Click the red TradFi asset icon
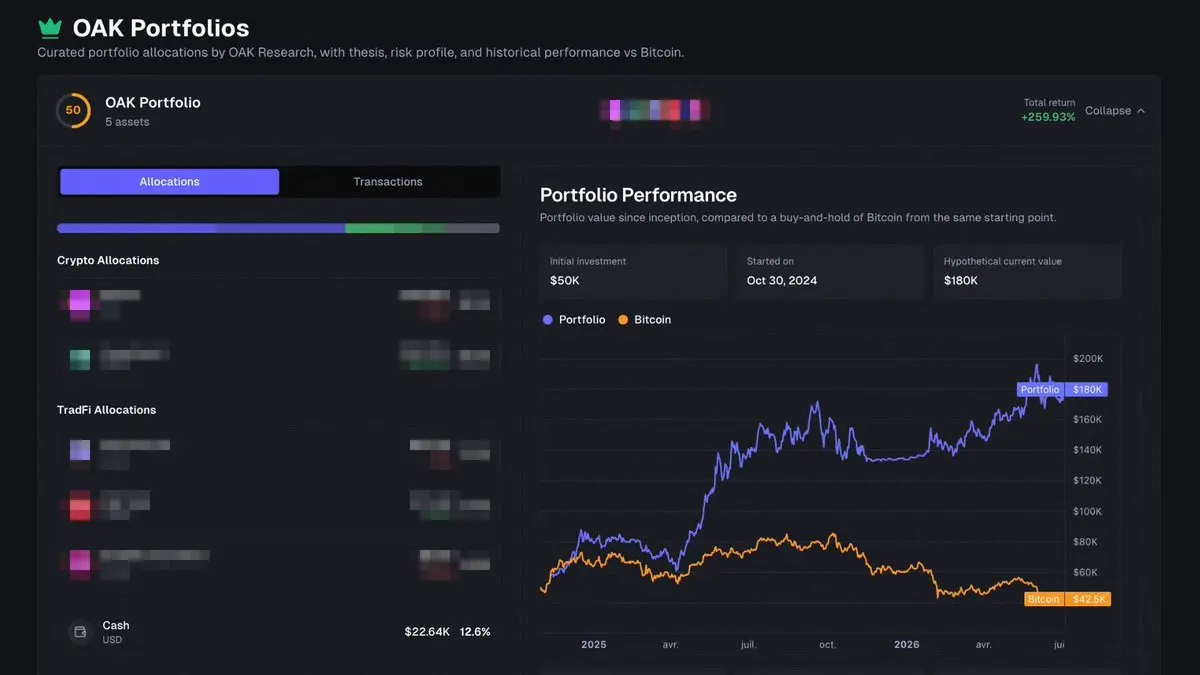Image resolution: width=1200 pixels, height=675 pixels. (79, 506)
